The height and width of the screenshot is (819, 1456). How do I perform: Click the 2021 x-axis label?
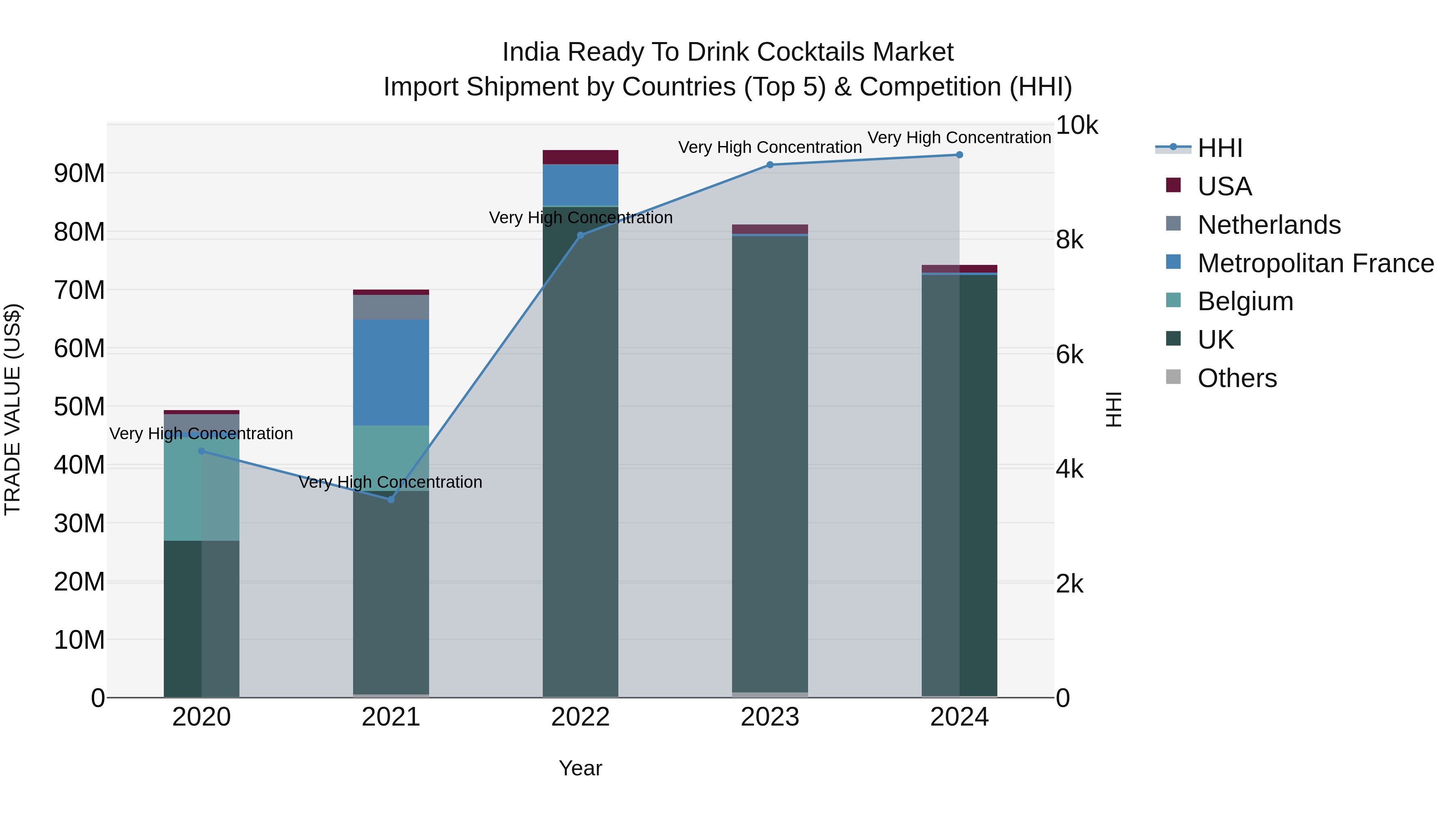[x=391, y=717]
